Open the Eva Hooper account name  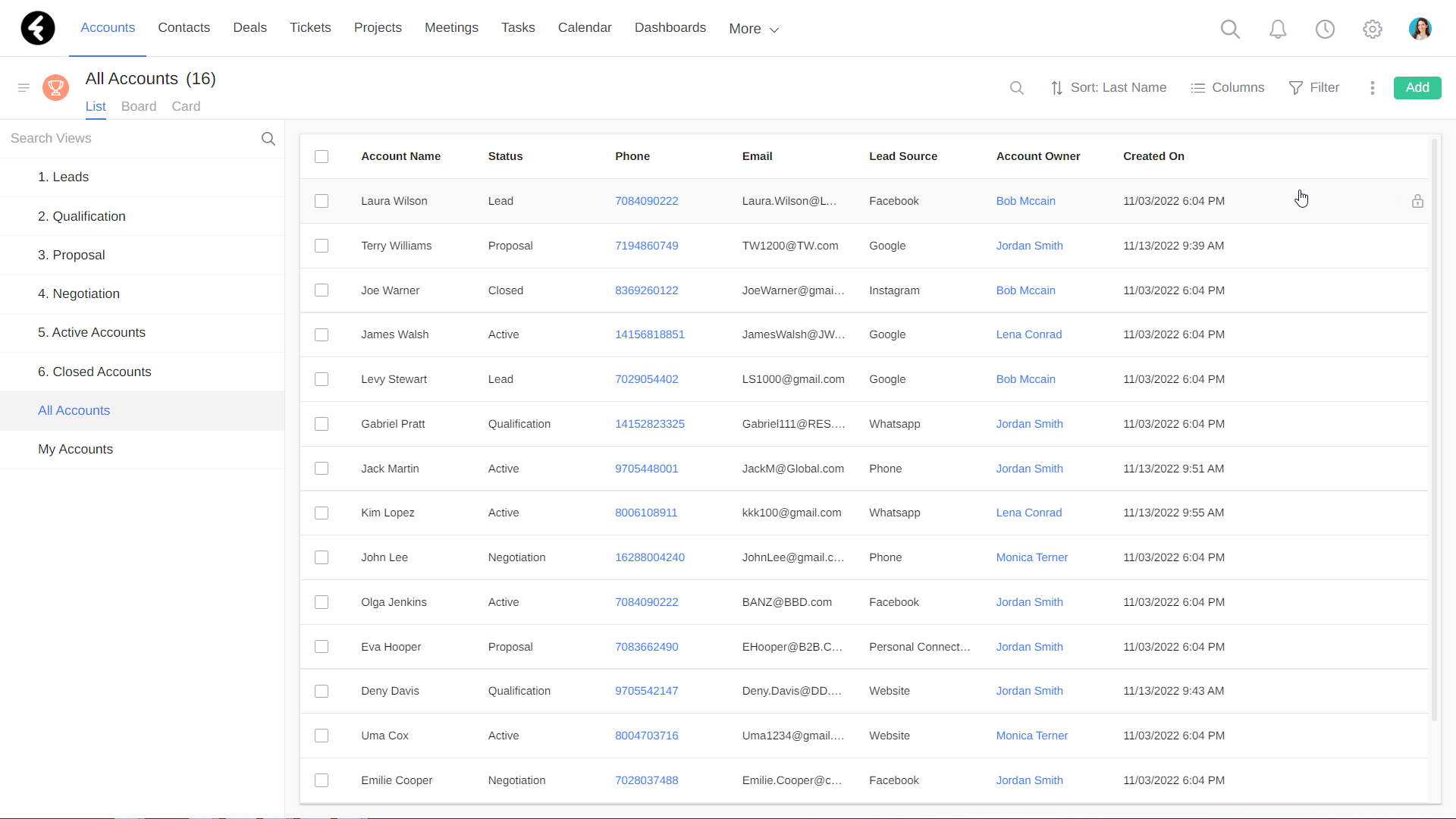(391, 647)
